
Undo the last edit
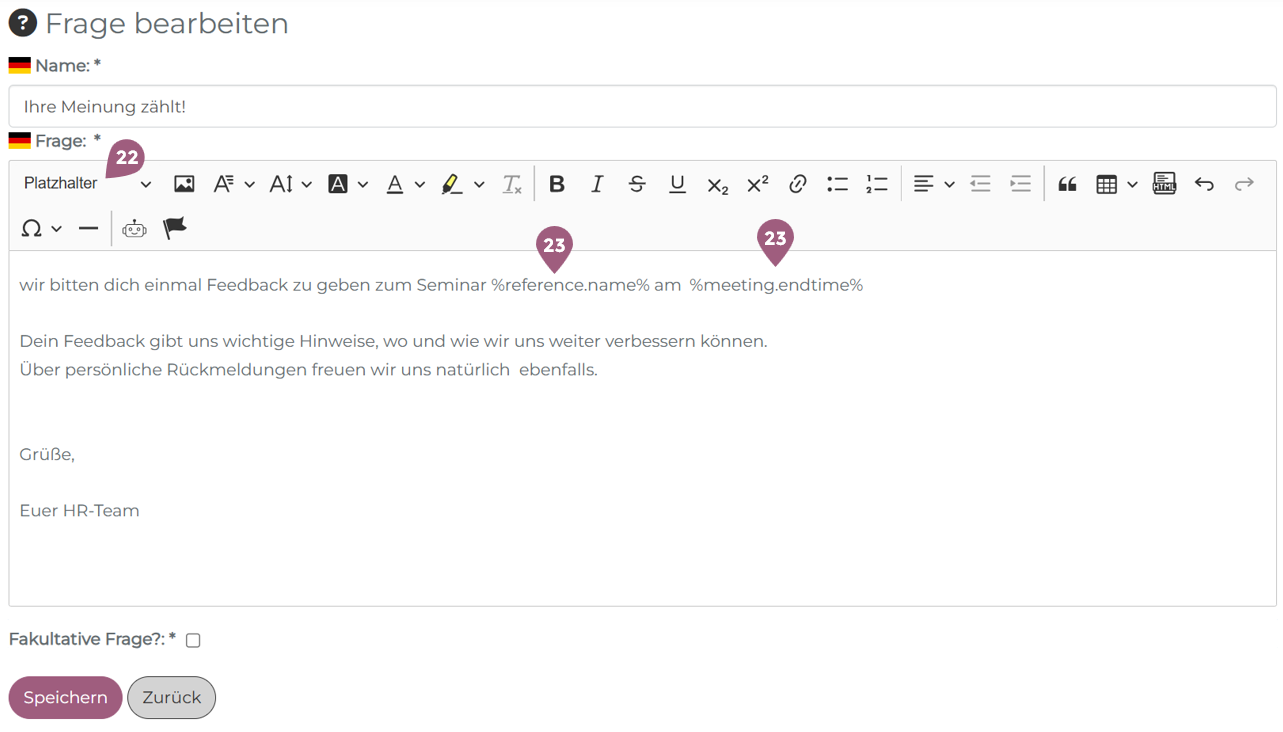pos(1204,184)
